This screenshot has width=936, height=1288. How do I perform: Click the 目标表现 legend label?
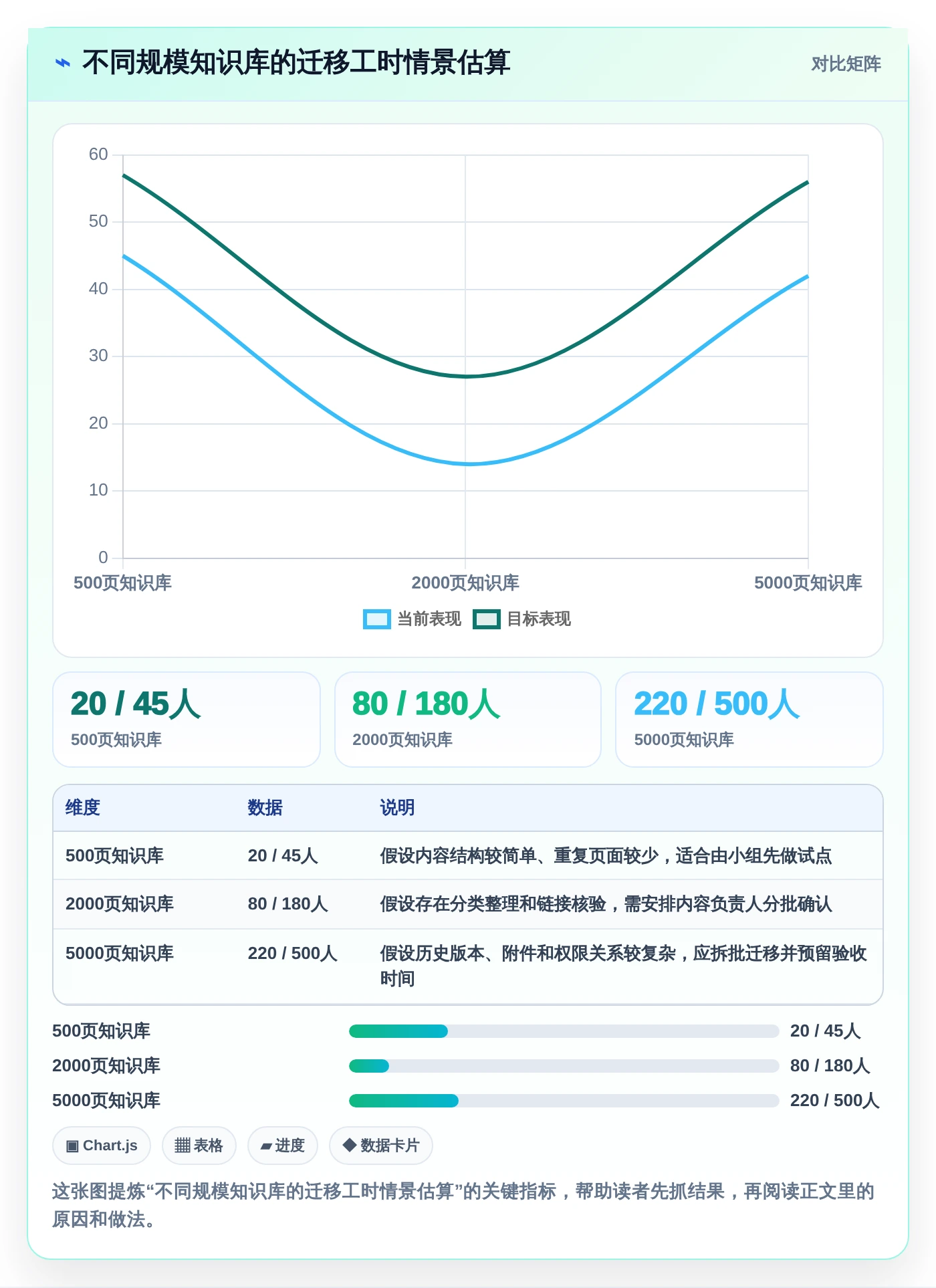tap(539, 619)
